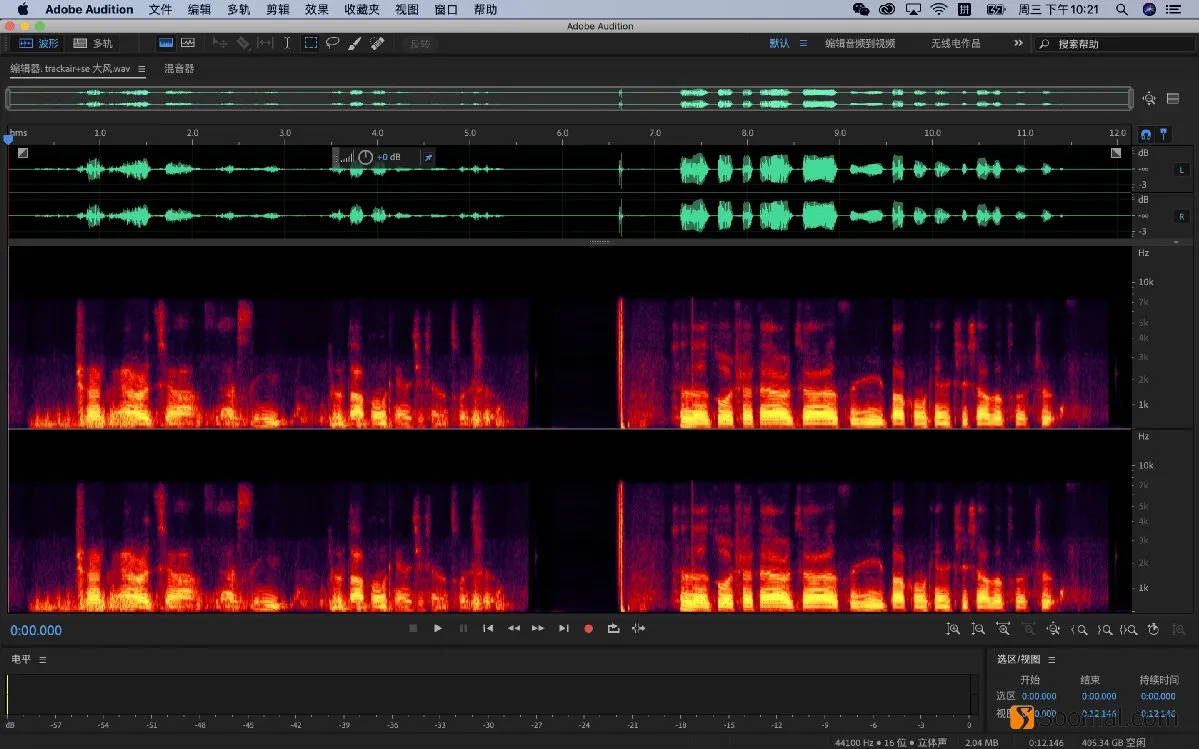Click the zoom navigator full zoom-out icon
This screenshot has height=749, width=1199.
[x=1149, y=98]
